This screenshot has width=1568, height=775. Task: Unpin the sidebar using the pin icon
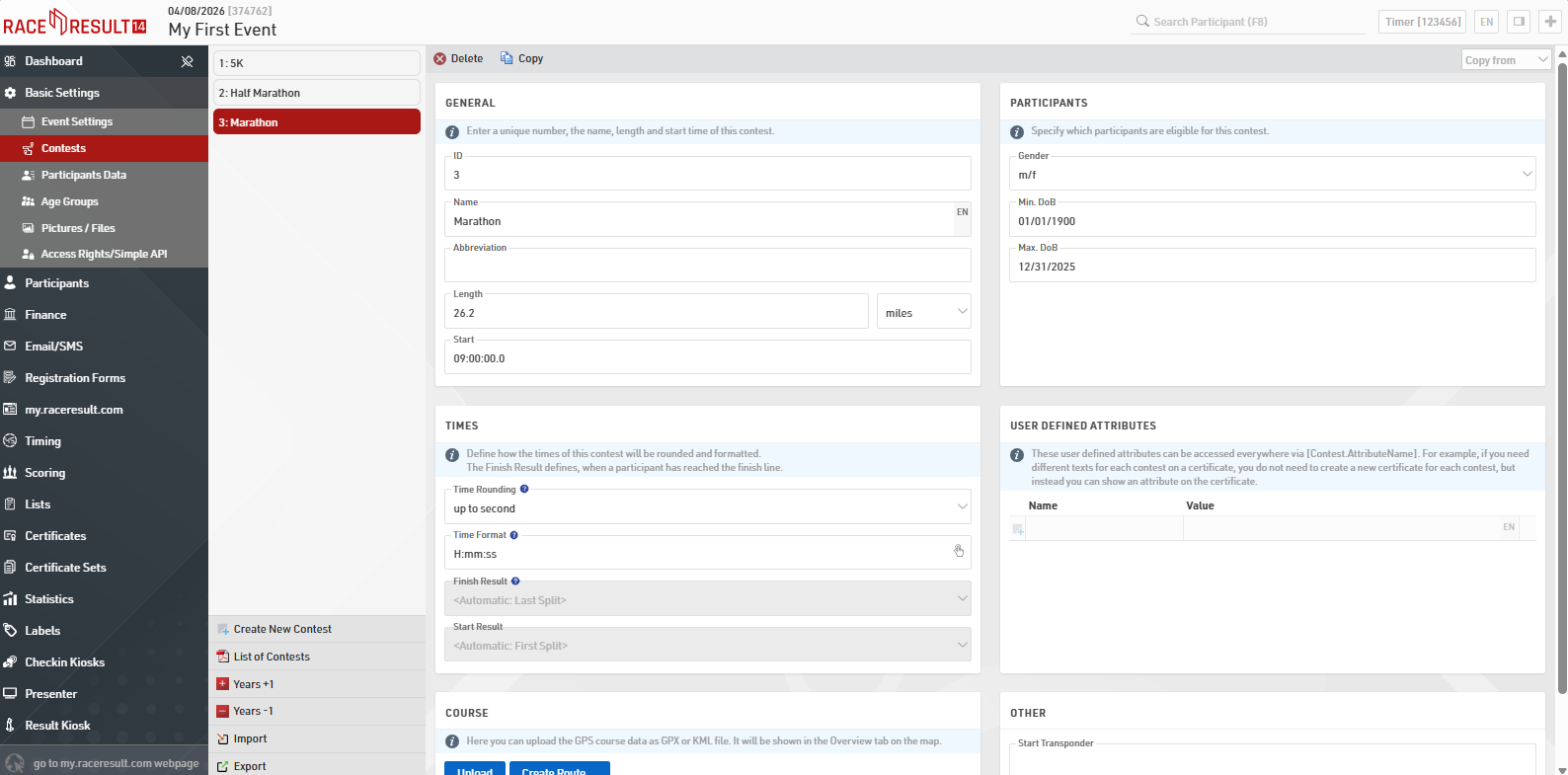tap(187, 61)
